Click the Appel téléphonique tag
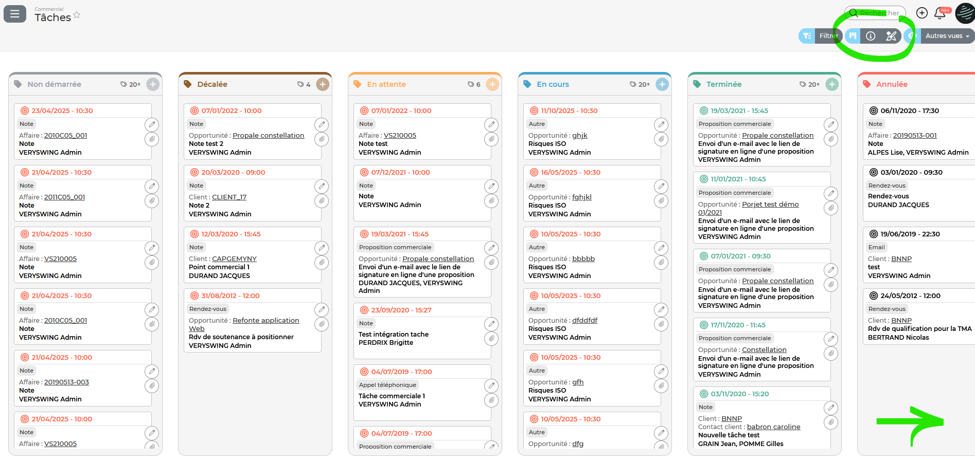Screen dimensions: 975x462 click(387, 386)
